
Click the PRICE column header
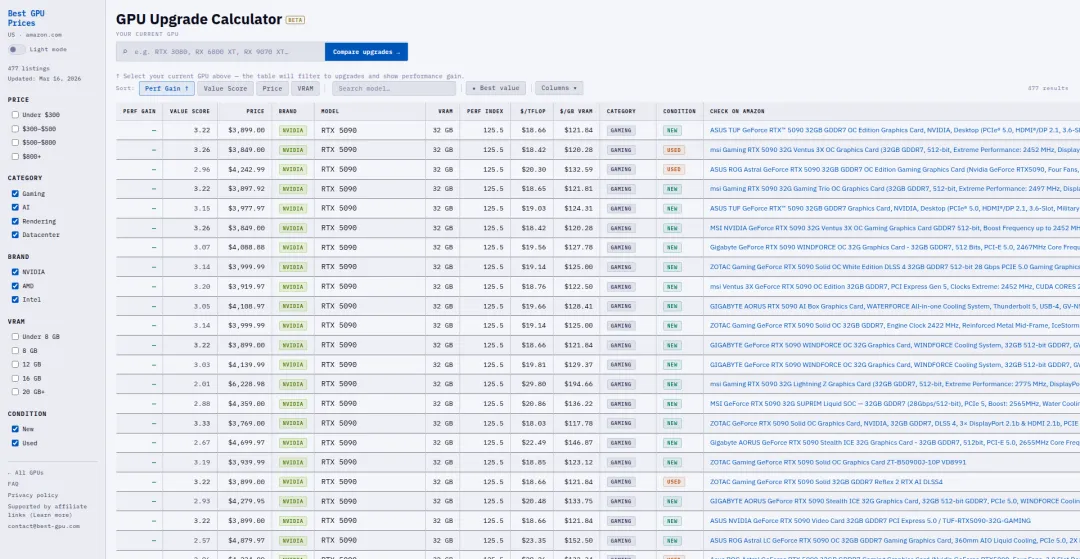point(245,111)
